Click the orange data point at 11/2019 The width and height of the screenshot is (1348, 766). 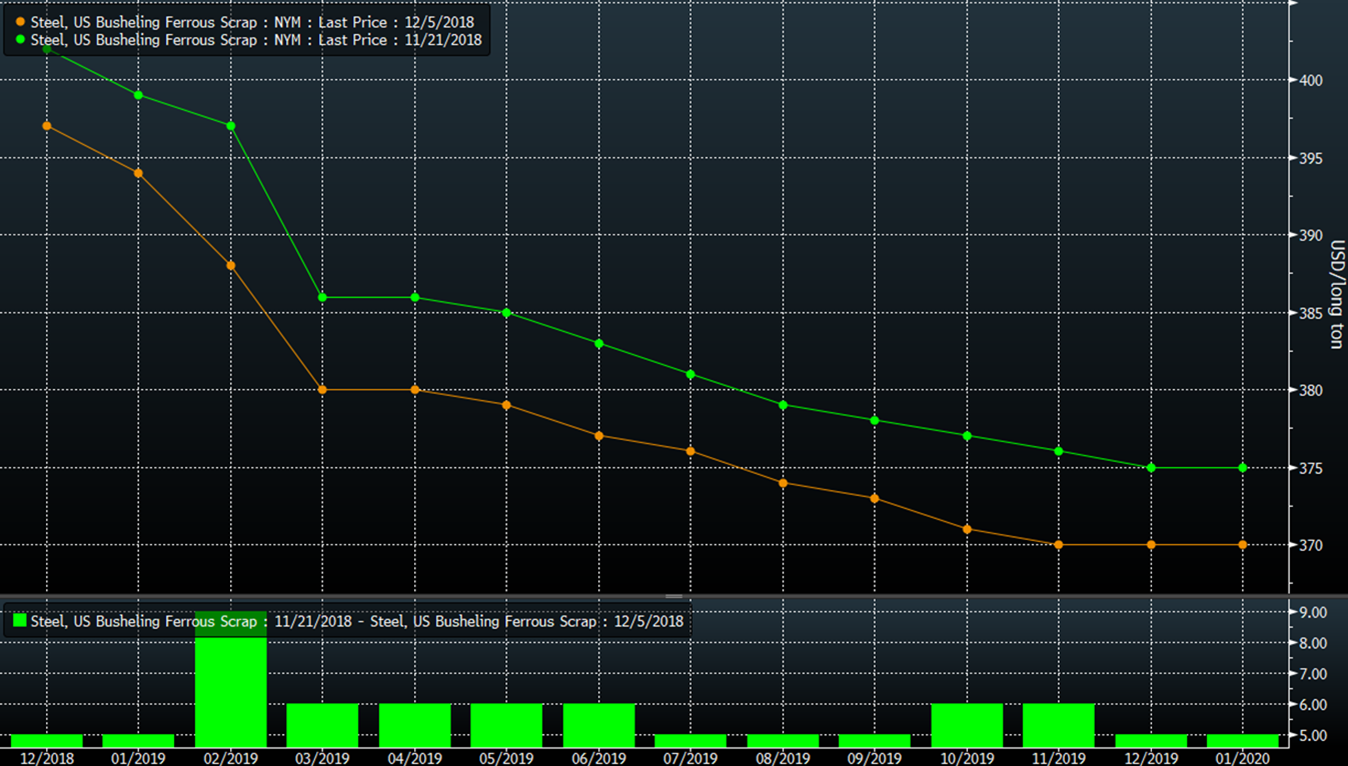coord(1059,545)
